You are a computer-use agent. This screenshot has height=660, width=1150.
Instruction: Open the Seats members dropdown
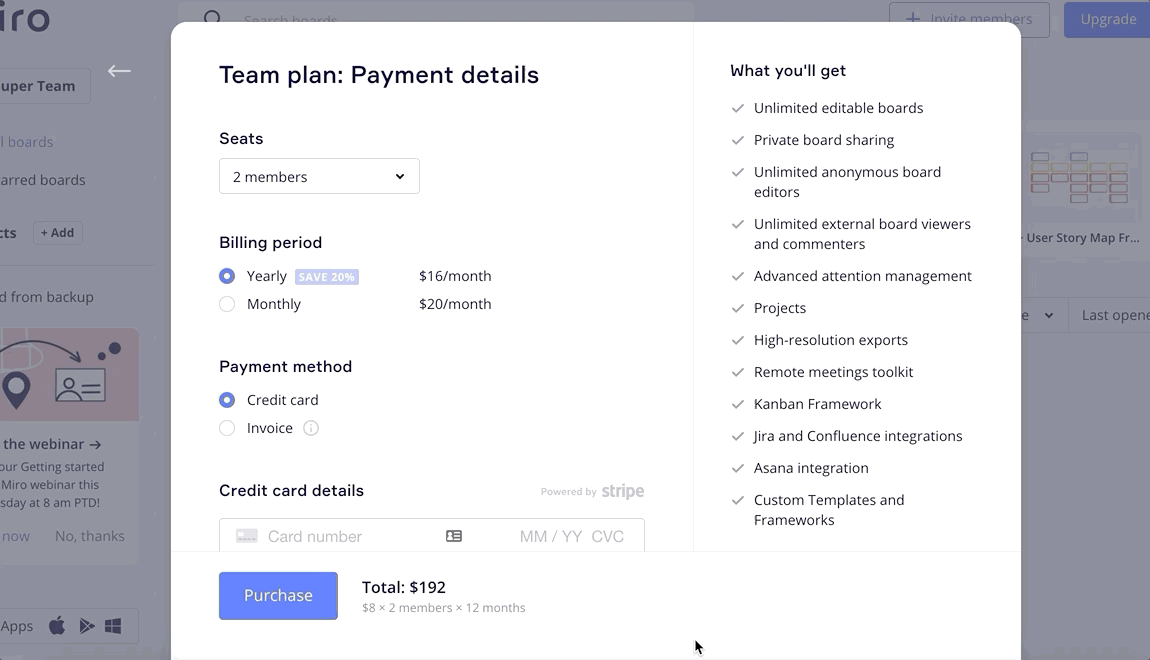[x=319, y=176]
